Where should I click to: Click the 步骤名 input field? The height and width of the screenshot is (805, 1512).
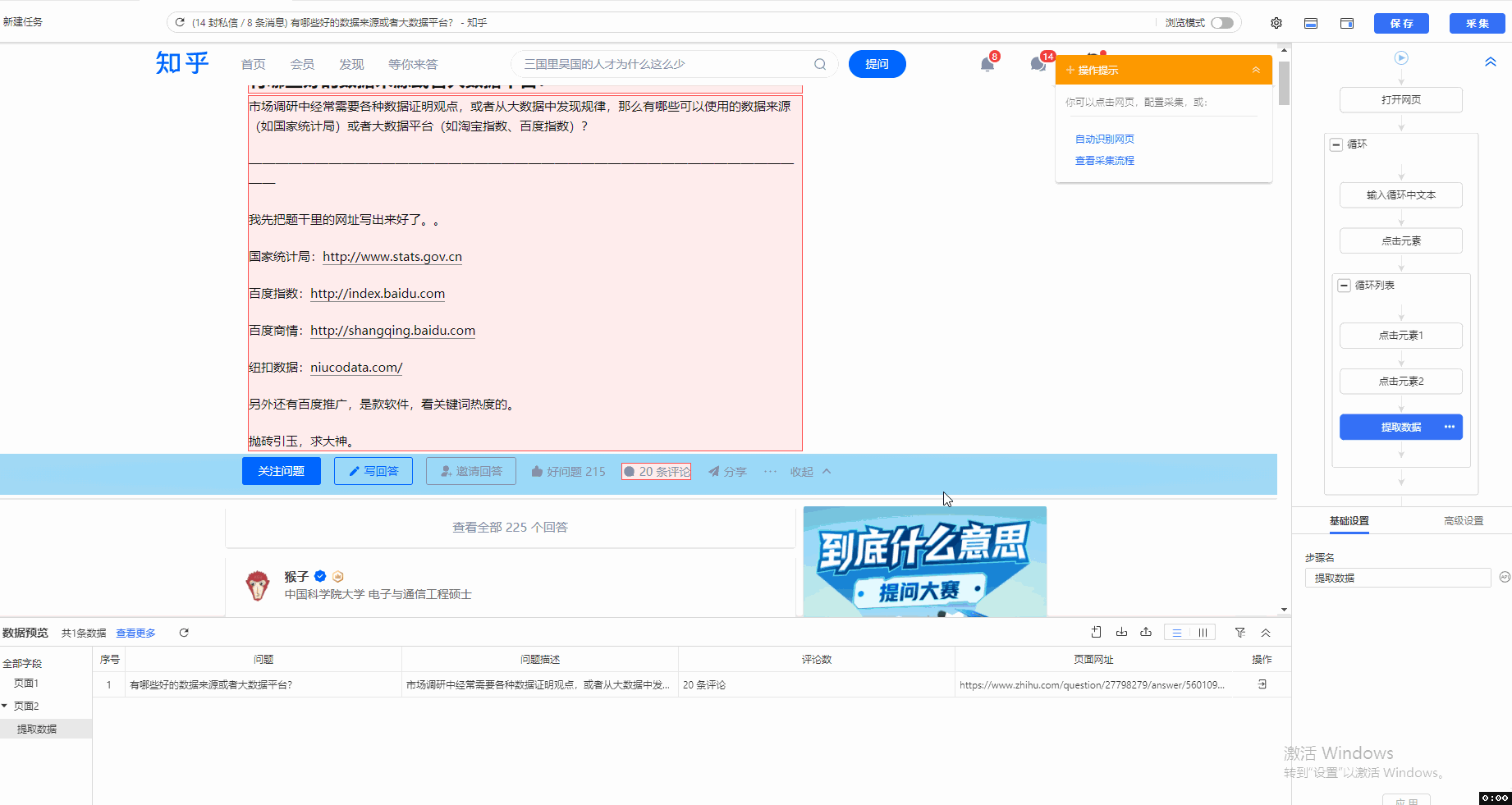[1397, 578]
